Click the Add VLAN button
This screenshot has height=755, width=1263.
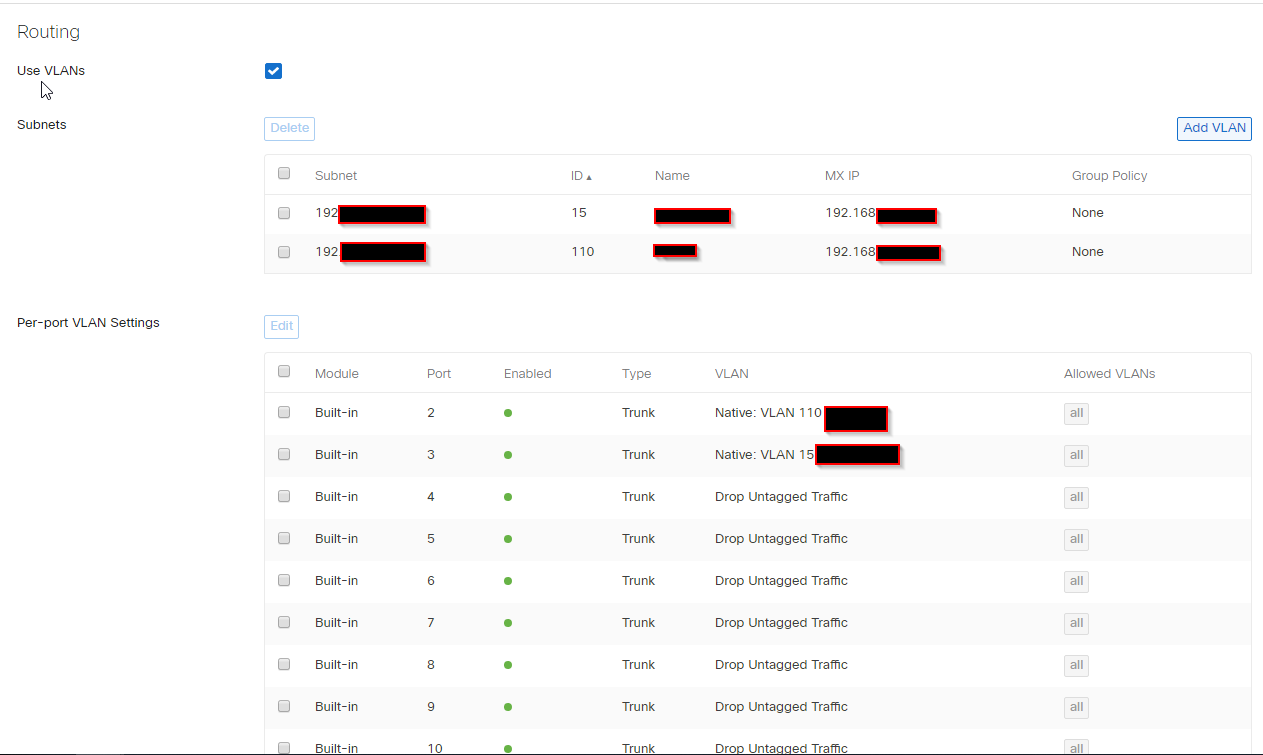(x=1213, y=128)
